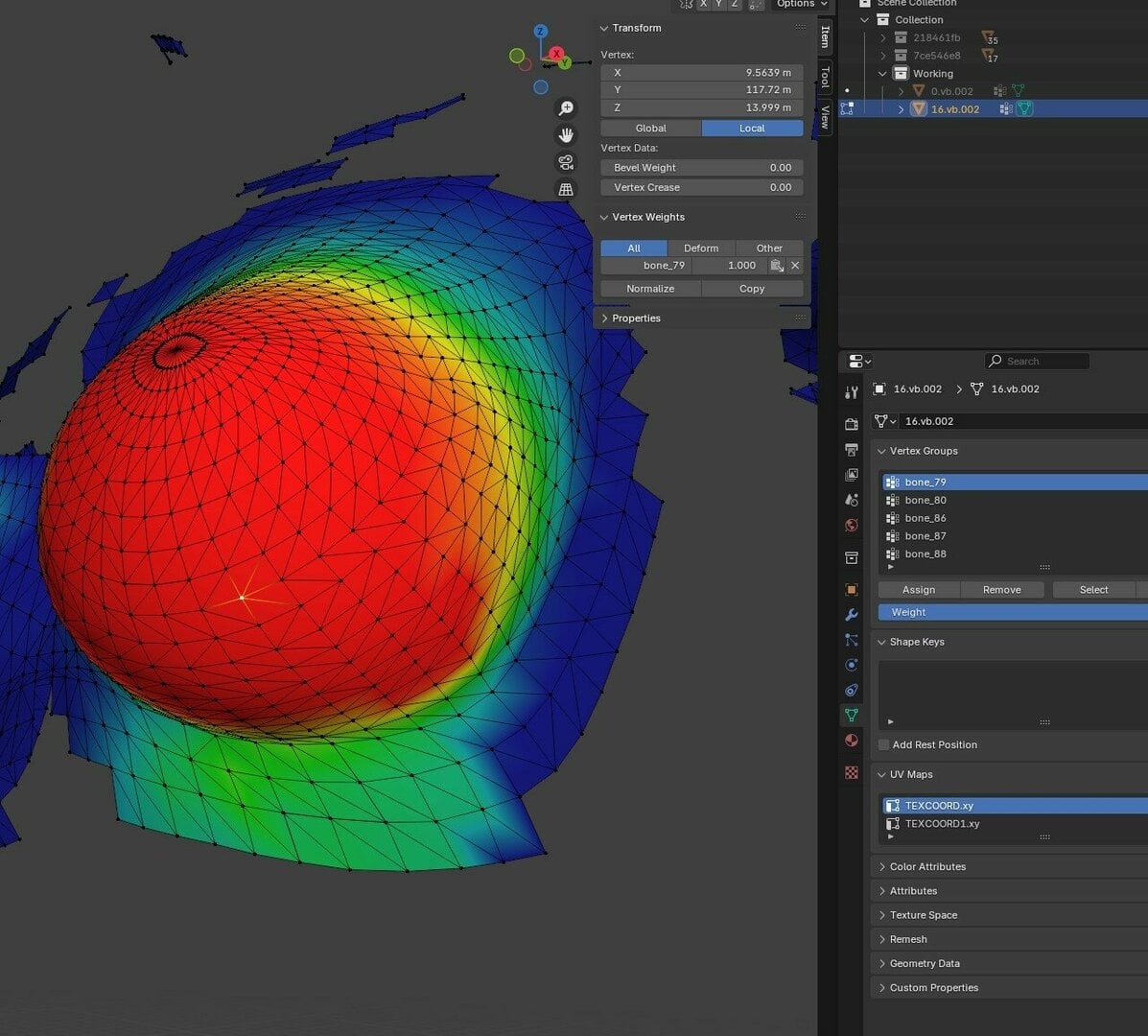Paste bone_79 weight to selected vertices icon
Image resolution: width=1148 pixels, height=1036 pixels.
[x=777, y=266]
